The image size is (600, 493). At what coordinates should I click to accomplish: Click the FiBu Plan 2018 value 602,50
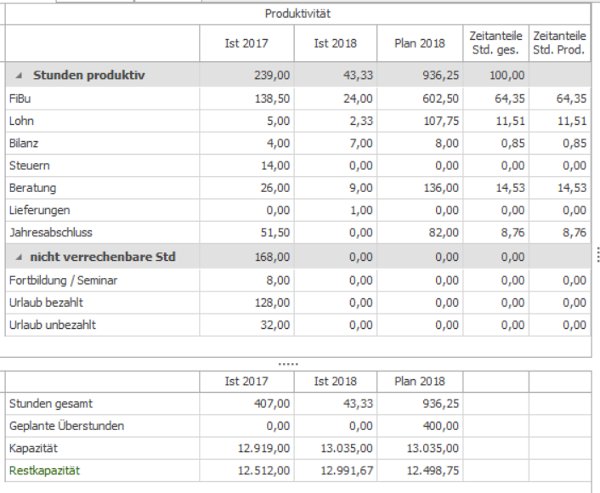[441, 99]
